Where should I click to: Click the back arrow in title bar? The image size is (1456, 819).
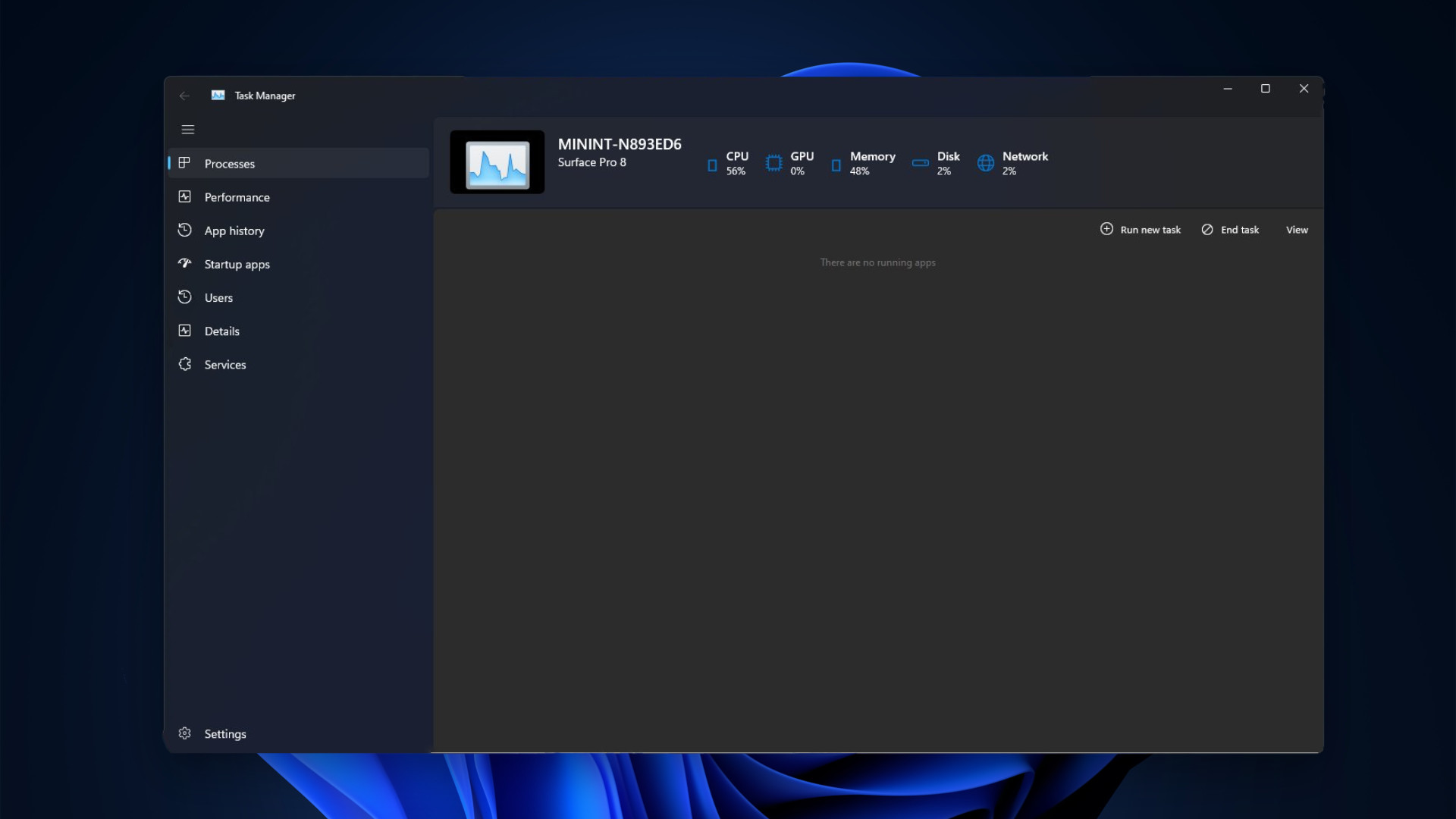click(184, 96)
